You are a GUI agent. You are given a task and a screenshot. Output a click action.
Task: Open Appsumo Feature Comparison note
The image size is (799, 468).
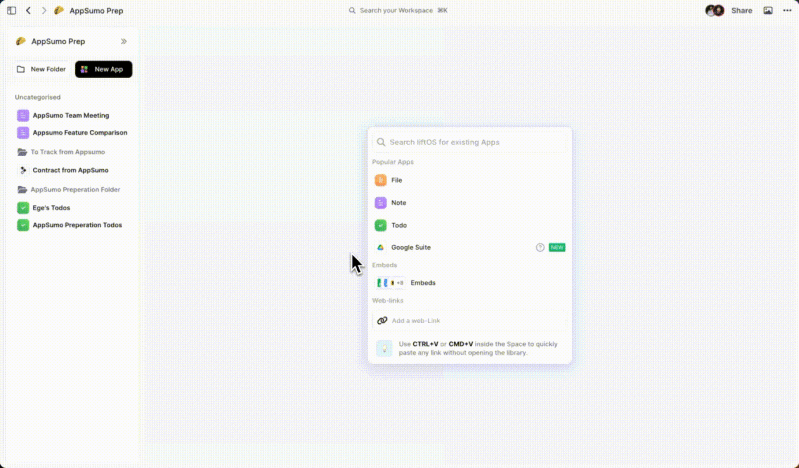[72, 133]
